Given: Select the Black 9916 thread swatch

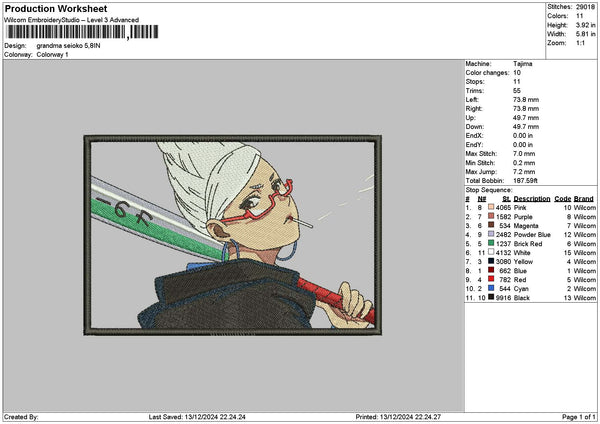Looking at the screenshot, I should (x=491, y=297).
